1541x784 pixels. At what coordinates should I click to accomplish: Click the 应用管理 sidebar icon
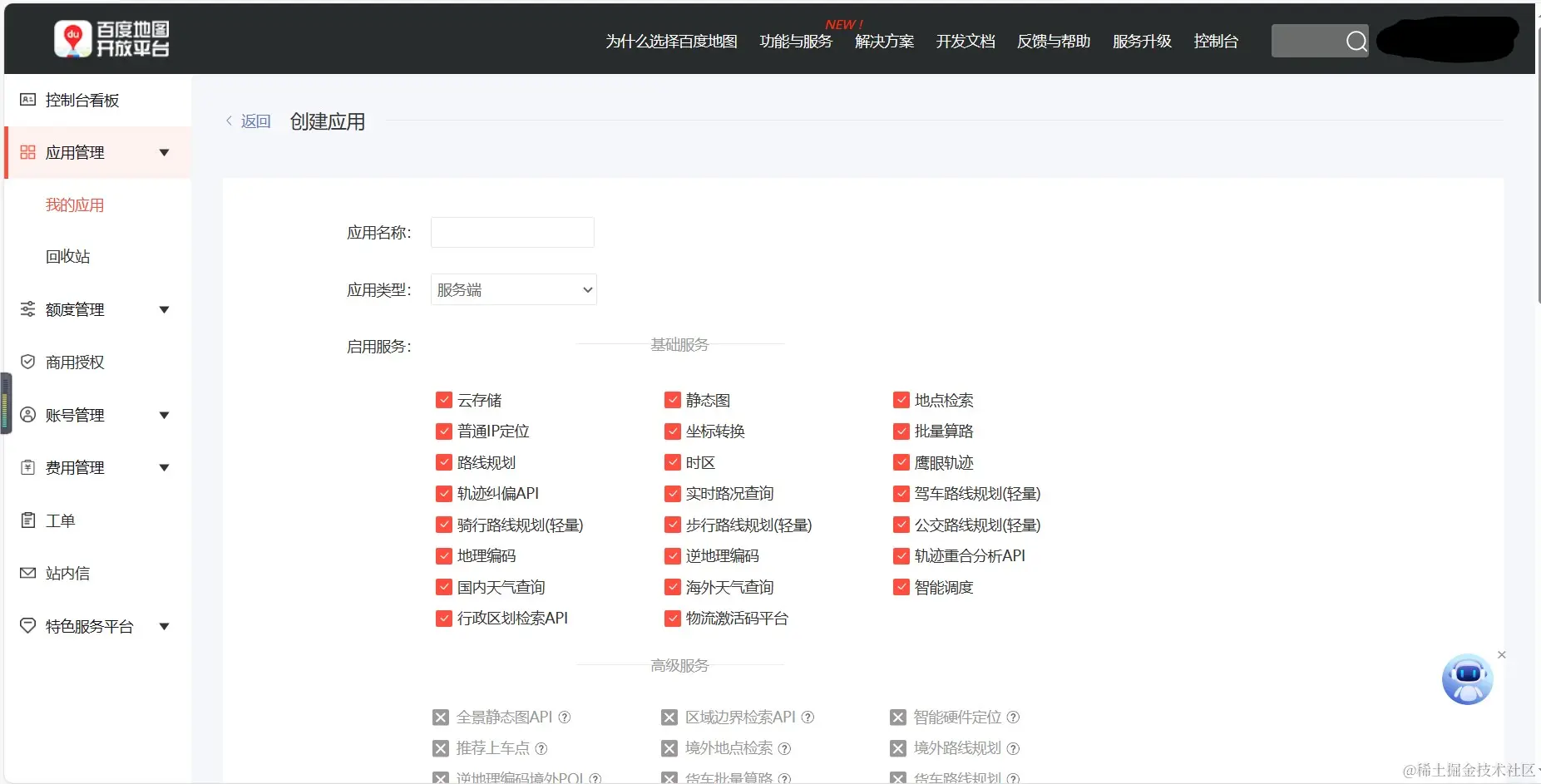tap(27, 152)
